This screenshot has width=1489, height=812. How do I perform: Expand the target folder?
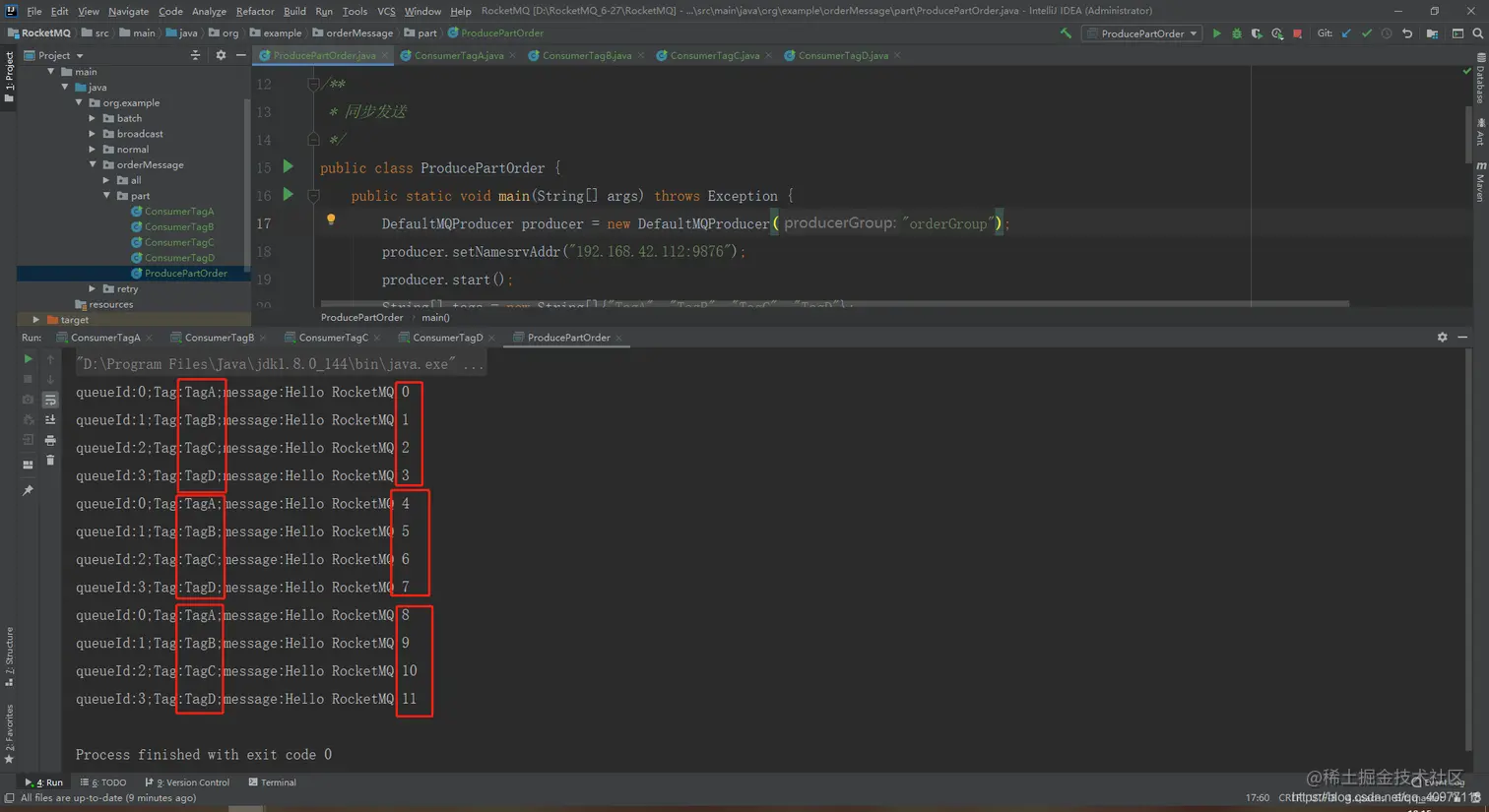pyautogui.click(x=36, y=320)
